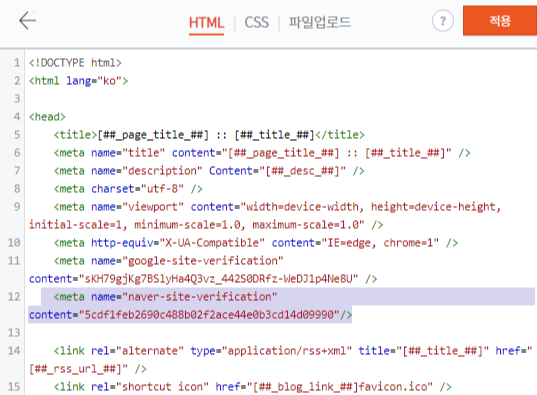Click line number 14 in gutter
The height and width of the screenshot is (395, 537).
(x=14, y=351)
